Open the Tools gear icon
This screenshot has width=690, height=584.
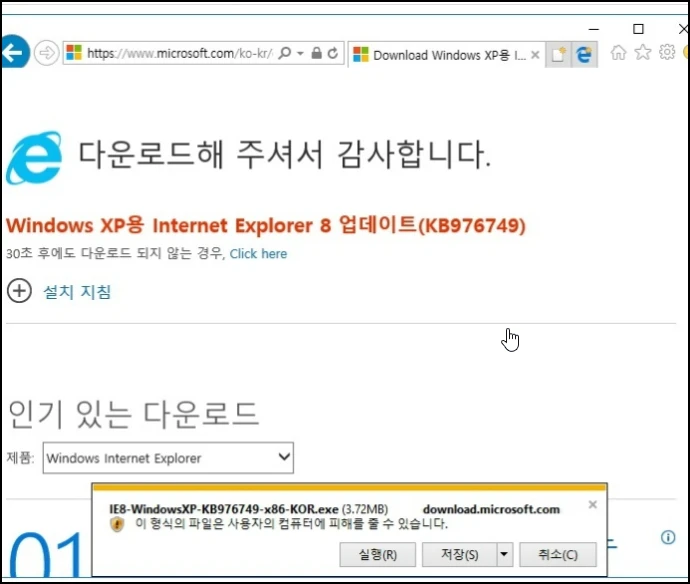(x=667, y=52)
